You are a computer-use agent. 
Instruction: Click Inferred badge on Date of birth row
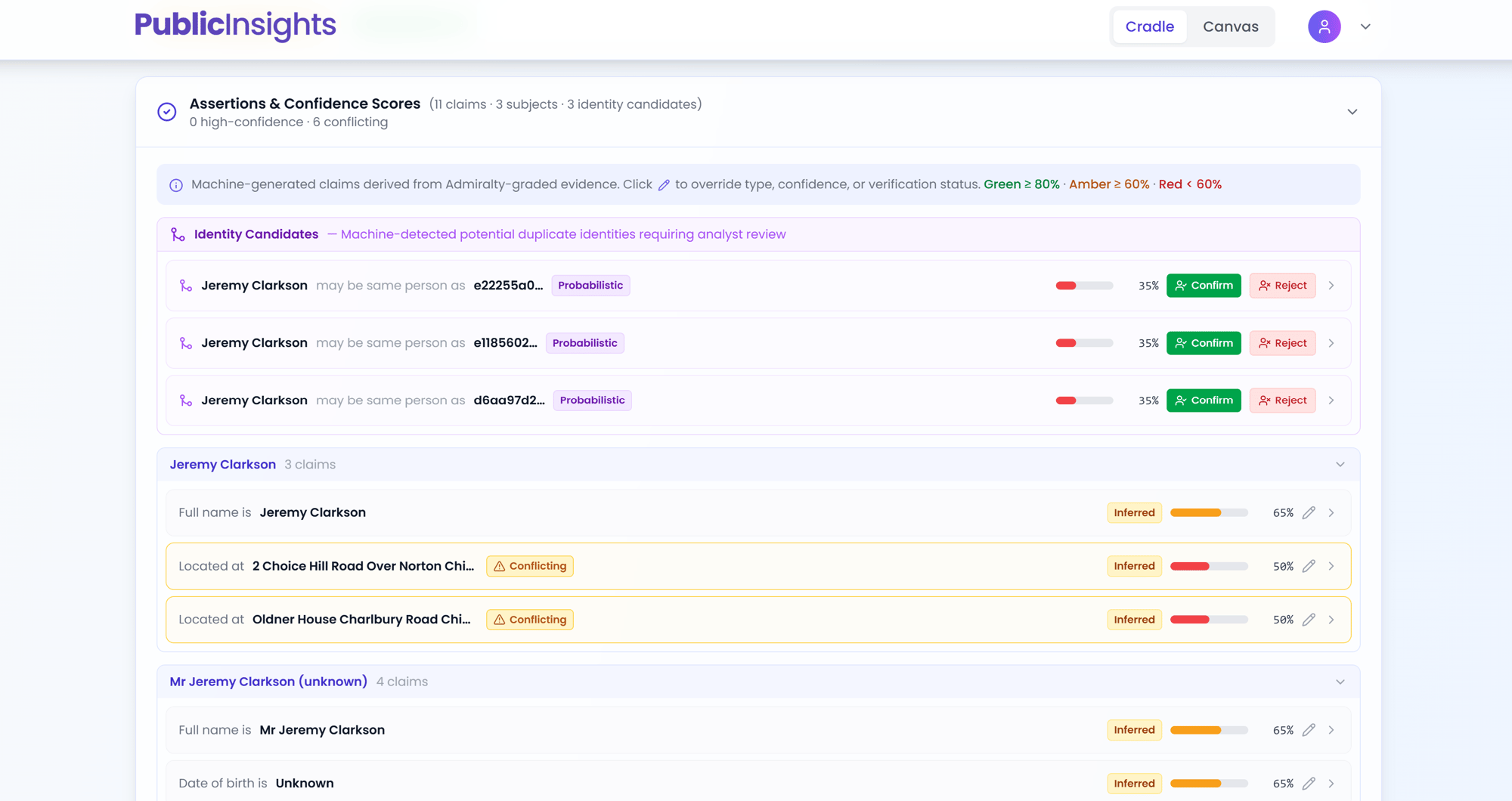(1135, 784)
